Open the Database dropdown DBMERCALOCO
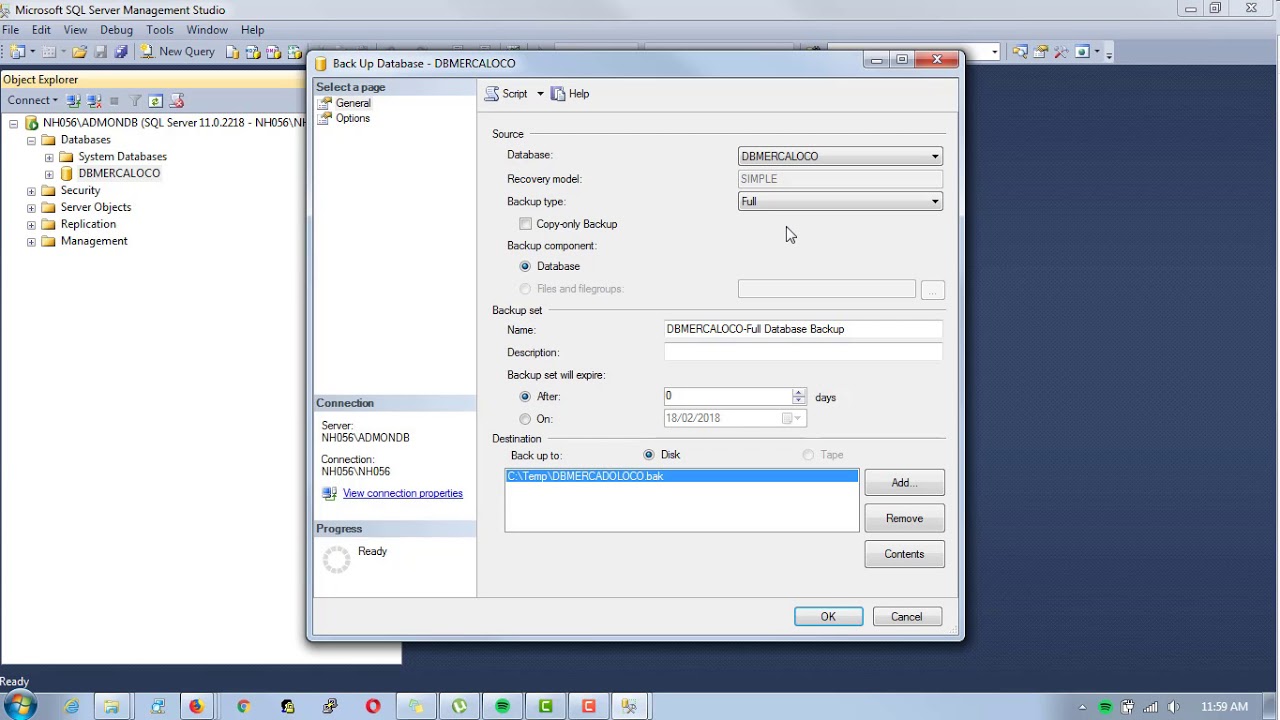1280x720 pixels. pyautogui.click(x=840, y=156)
